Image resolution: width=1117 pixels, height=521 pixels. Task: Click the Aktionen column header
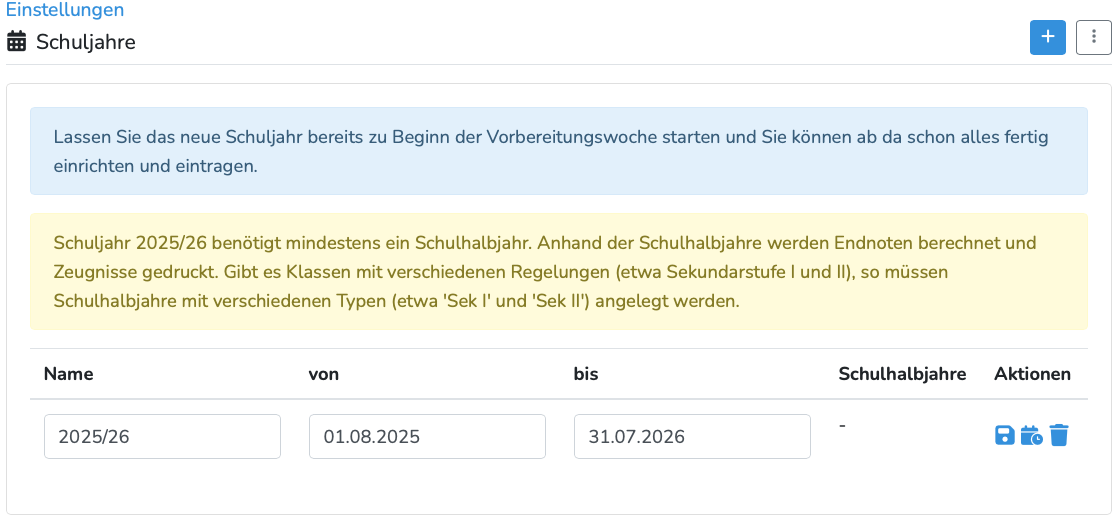click(x=1032, y=374)
